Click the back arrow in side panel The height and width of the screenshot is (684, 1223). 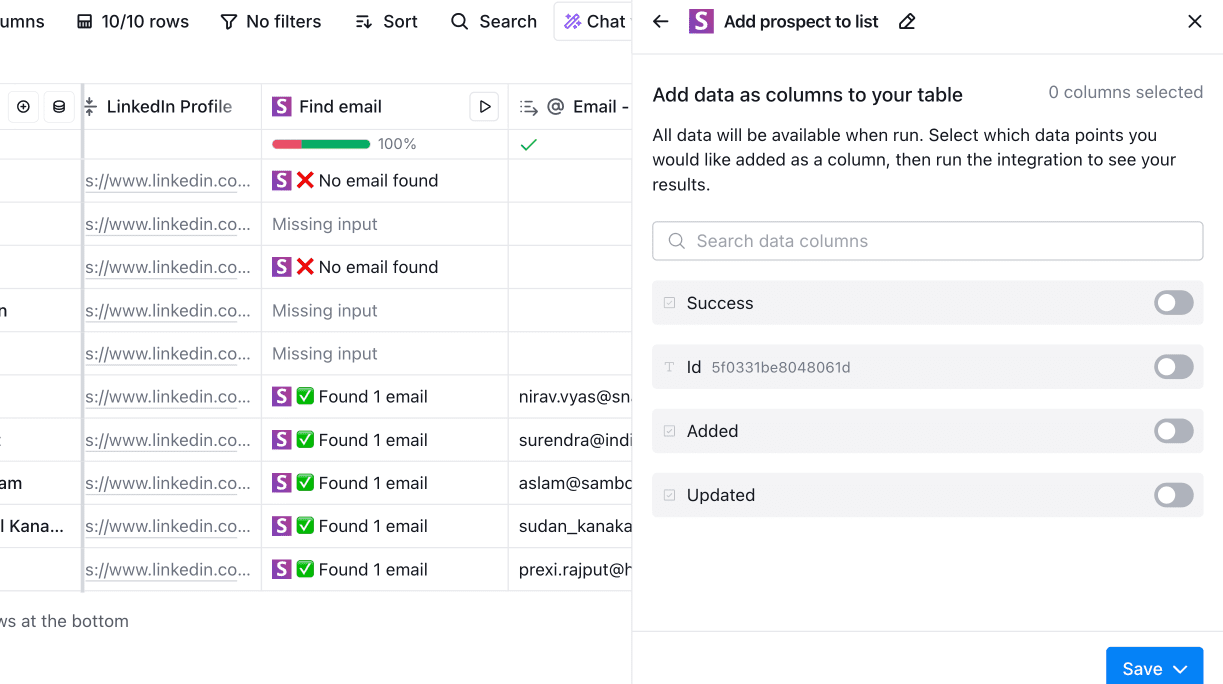tap(660, 22)
